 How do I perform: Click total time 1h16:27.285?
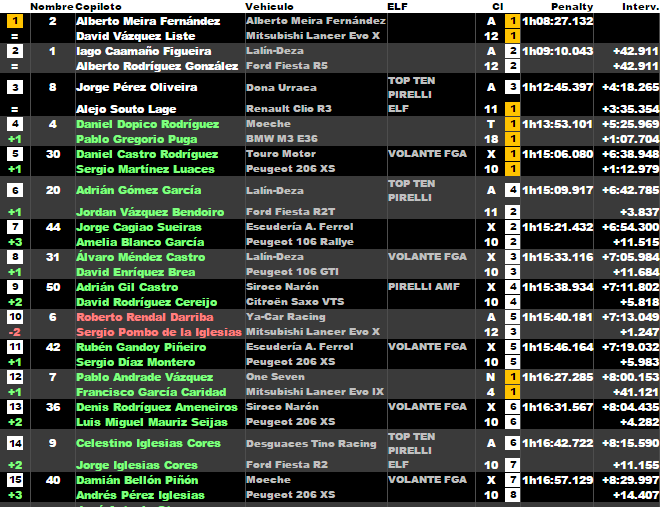[557, 377]
